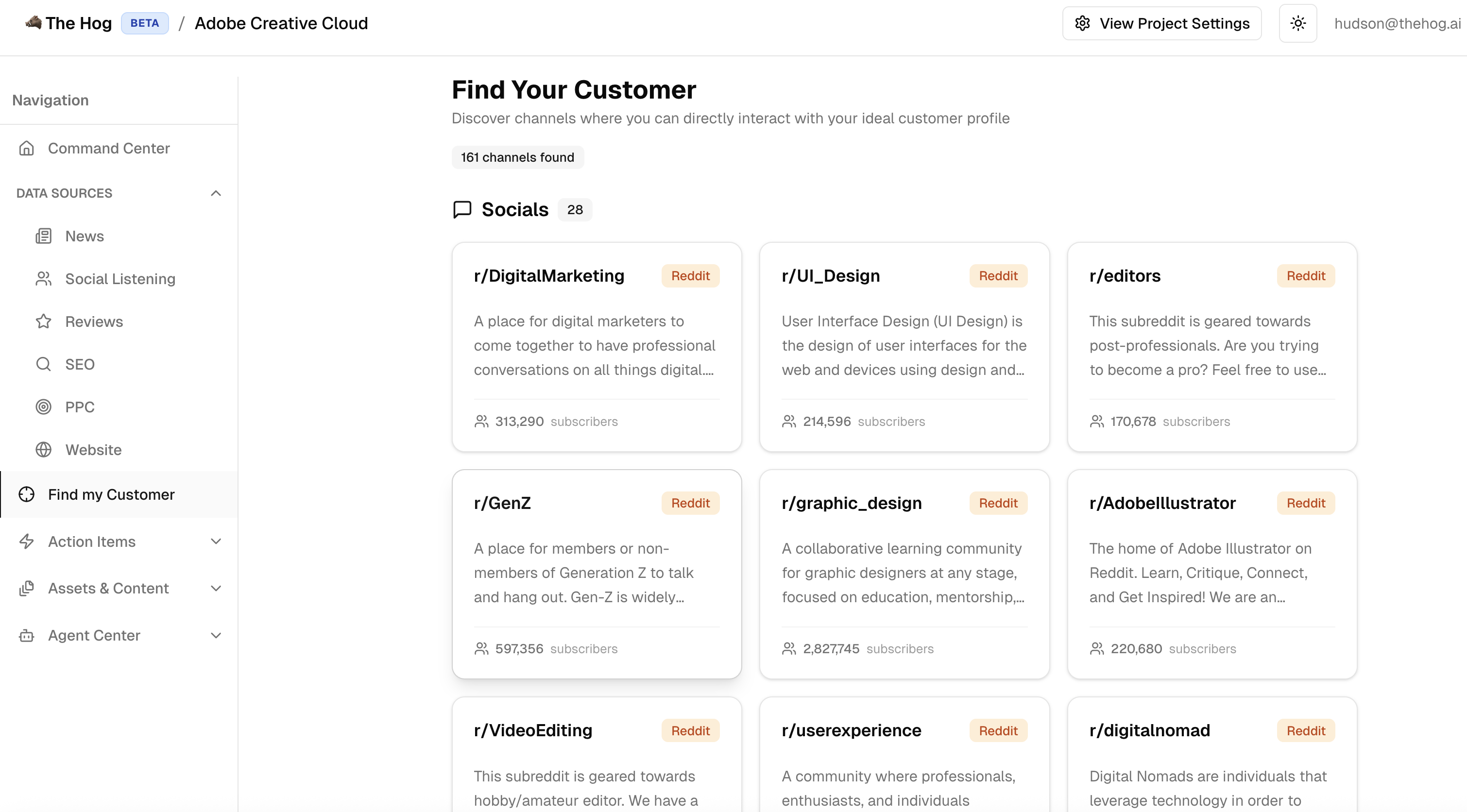Screen dimensions: 1467x812
Task: Click the PPC target icon
Action: pyautogui.click(x=44, y=406)
